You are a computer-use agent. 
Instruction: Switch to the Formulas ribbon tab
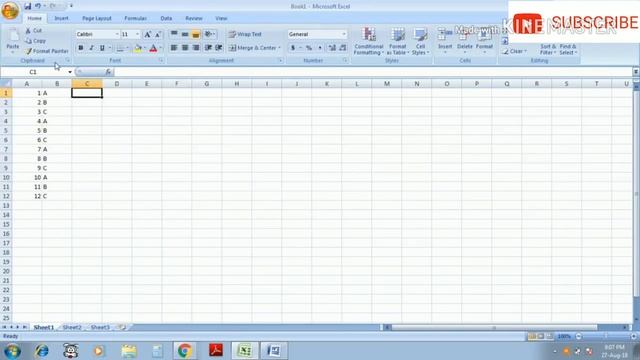[x=136, y=18]
